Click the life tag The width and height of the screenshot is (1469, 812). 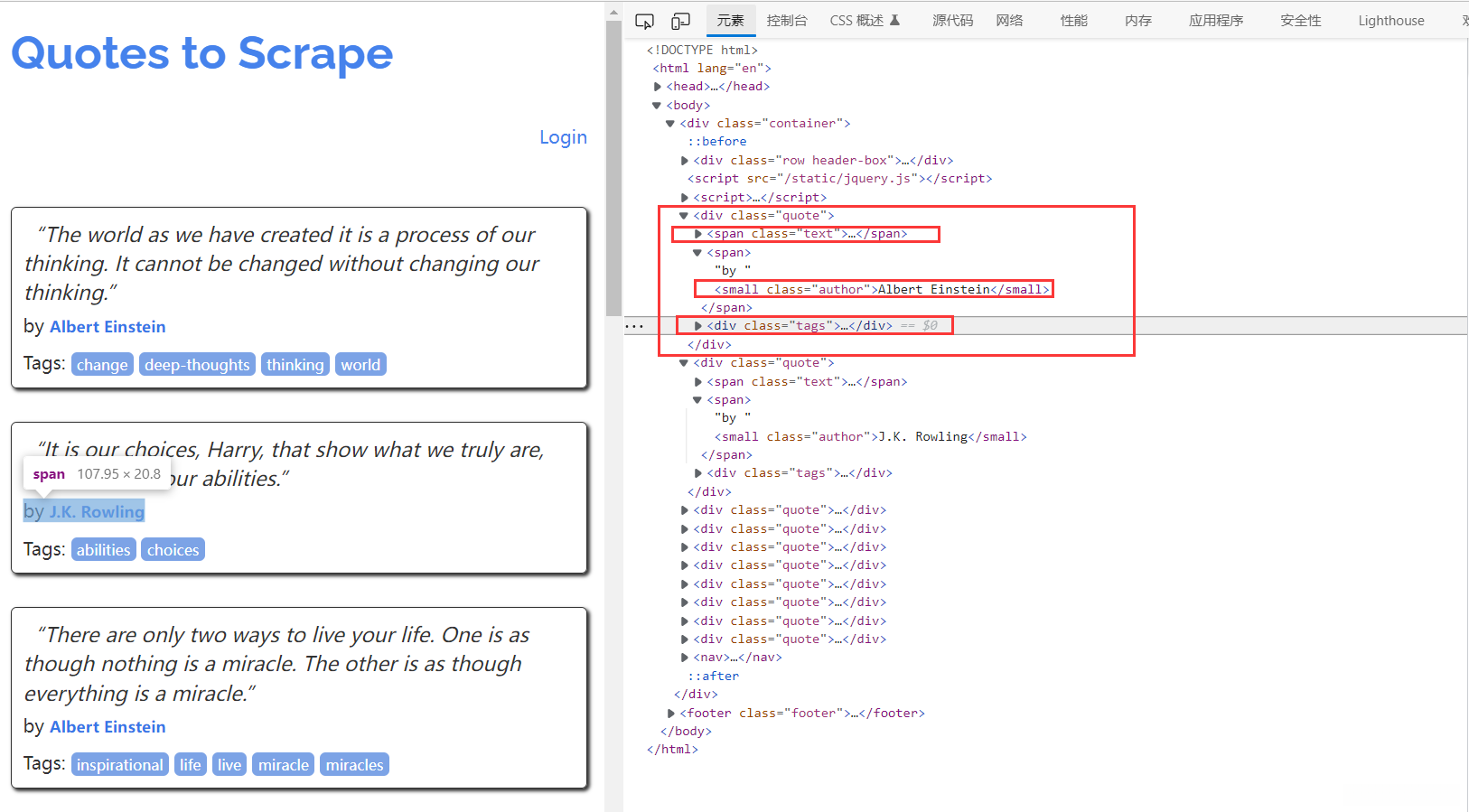click(x=191, y=765)
